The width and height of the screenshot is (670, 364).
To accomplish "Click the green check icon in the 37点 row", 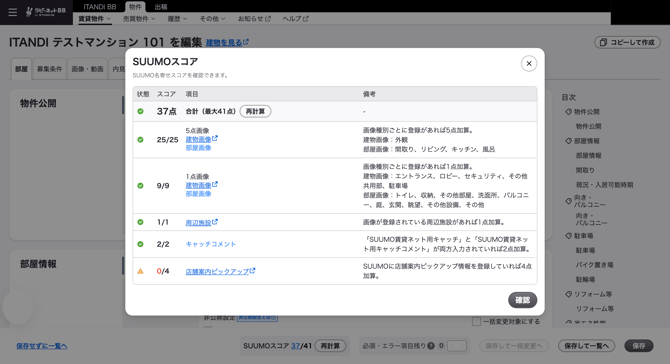I will tap(140, 112).
